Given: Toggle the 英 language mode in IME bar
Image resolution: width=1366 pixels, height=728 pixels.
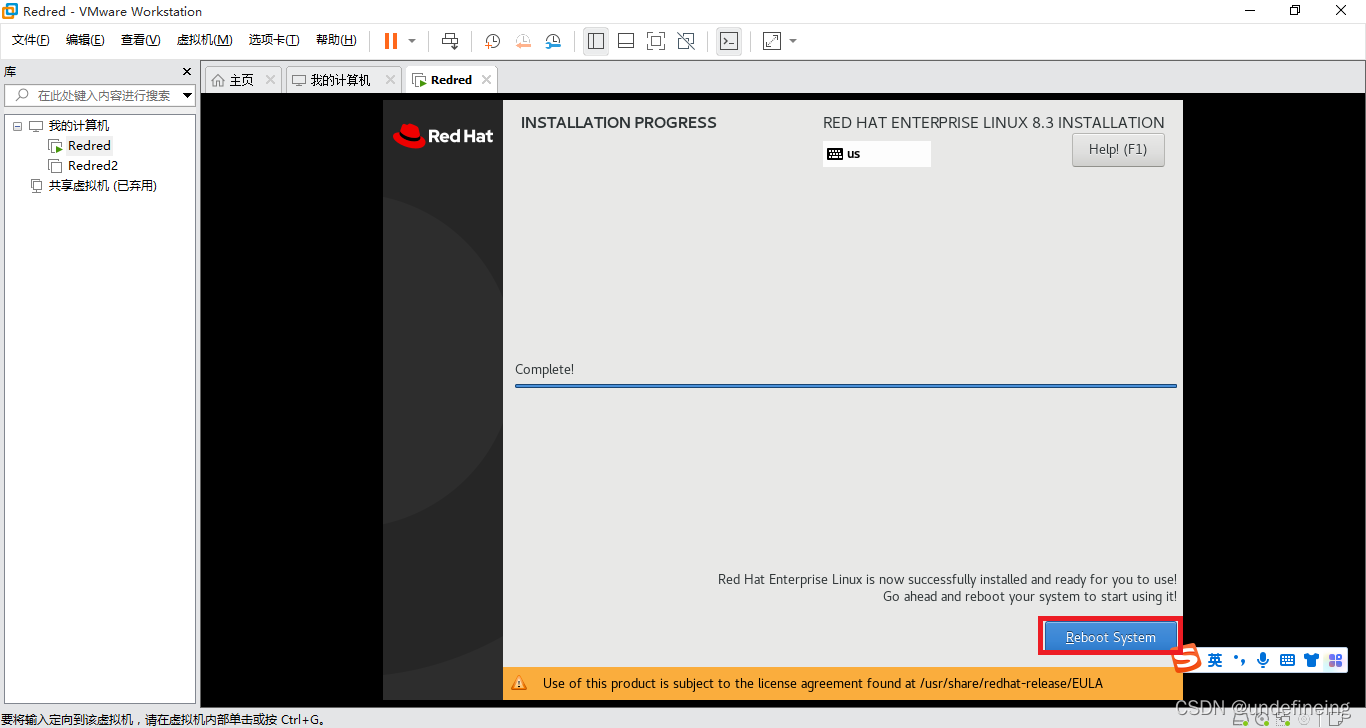Looking at the screenshot, I should point(1214,660).
